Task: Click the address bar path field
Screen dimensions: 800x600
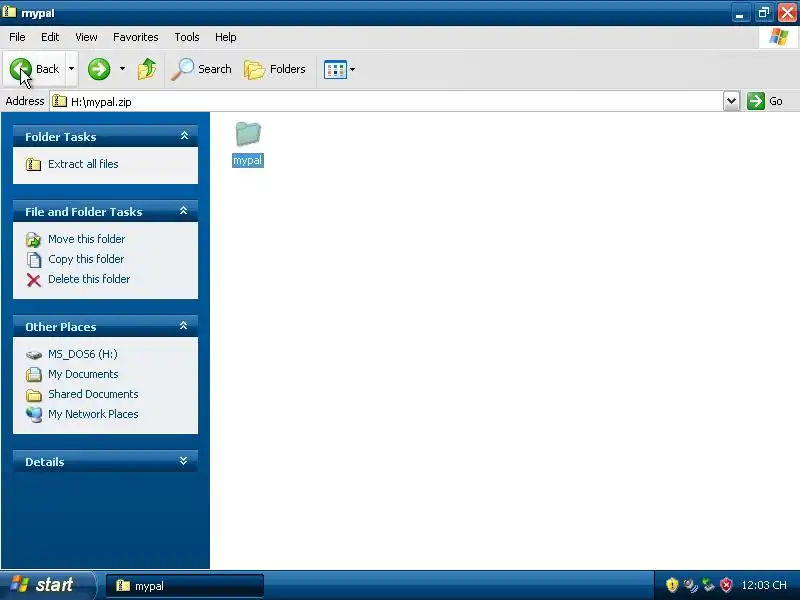Action: (x=387, y=102)
